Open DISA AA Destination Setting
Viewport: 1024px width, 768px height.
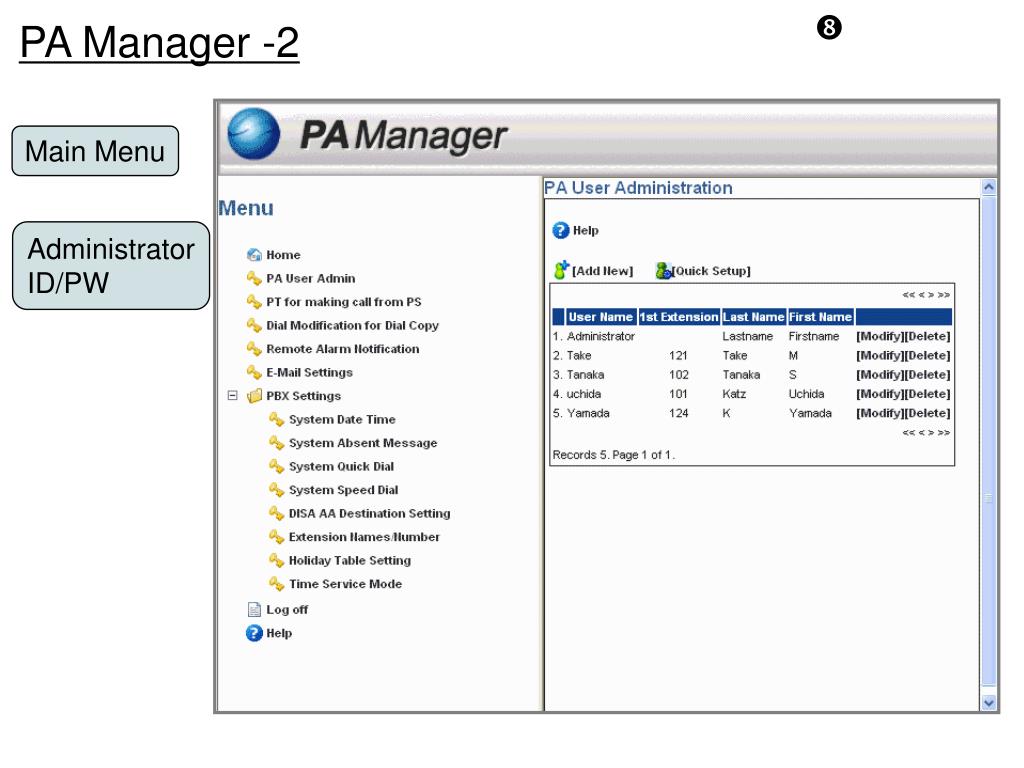coord(370,513)
